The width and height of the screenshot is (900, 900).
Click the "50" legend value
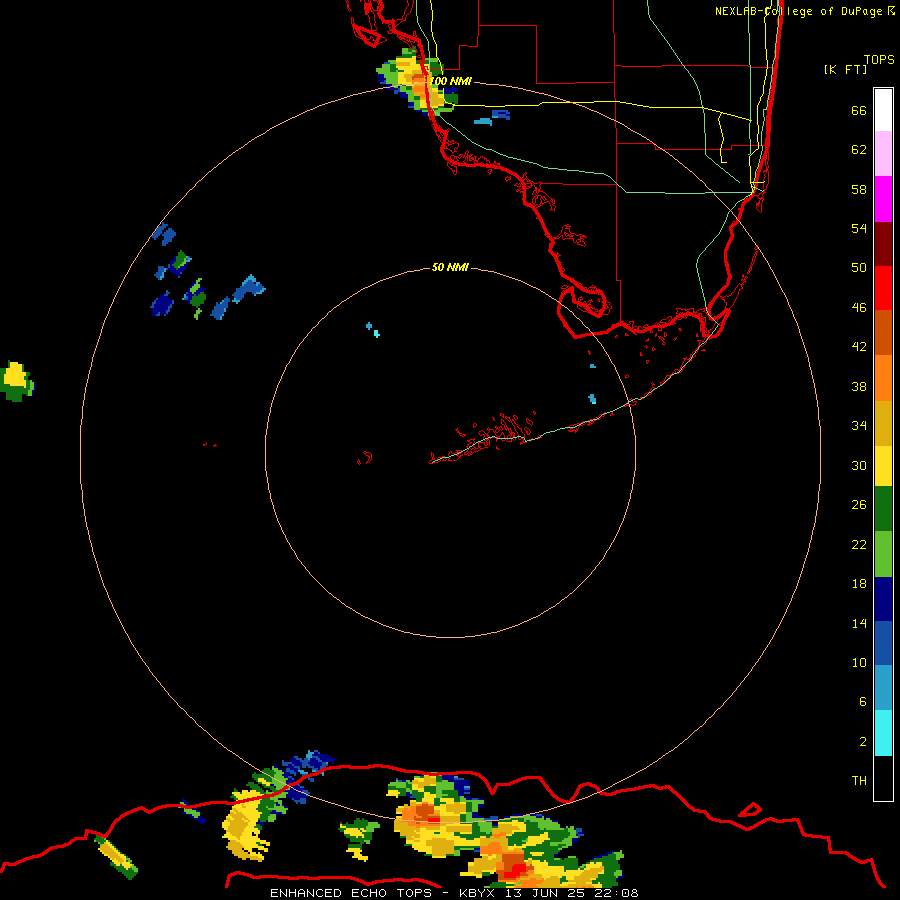pos(859,267)
